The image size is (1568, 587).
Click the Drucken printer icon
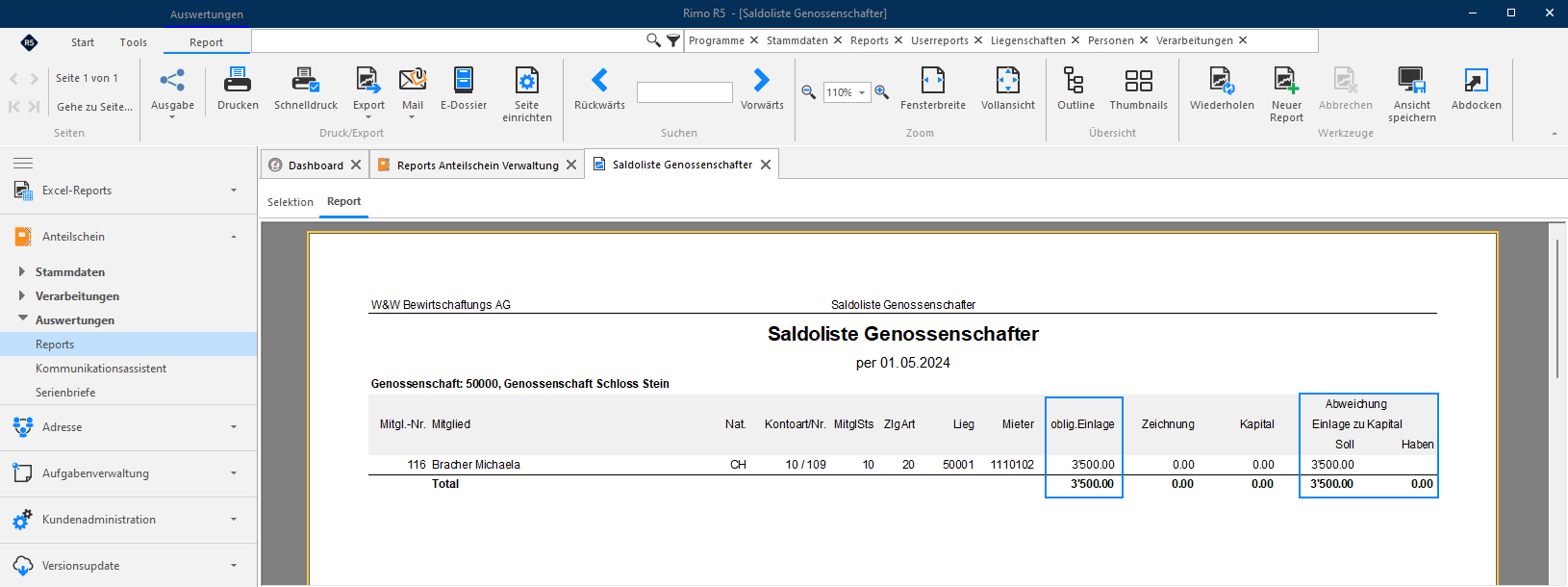(x=238, y=80)
